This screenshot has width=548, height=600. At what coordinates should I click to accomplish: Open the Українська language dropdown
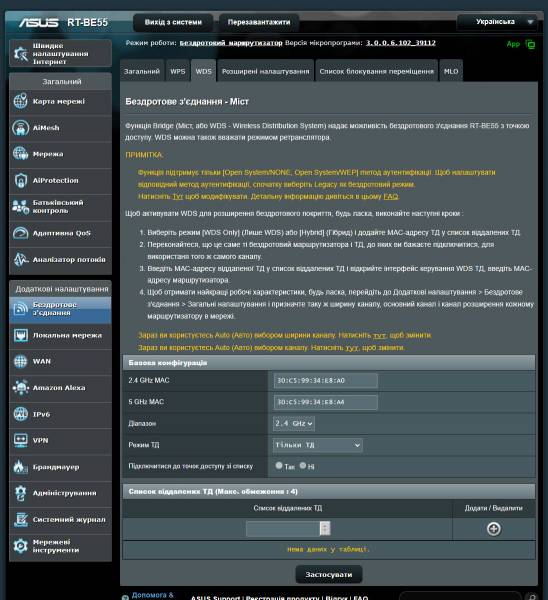click(x=497, y=22)
